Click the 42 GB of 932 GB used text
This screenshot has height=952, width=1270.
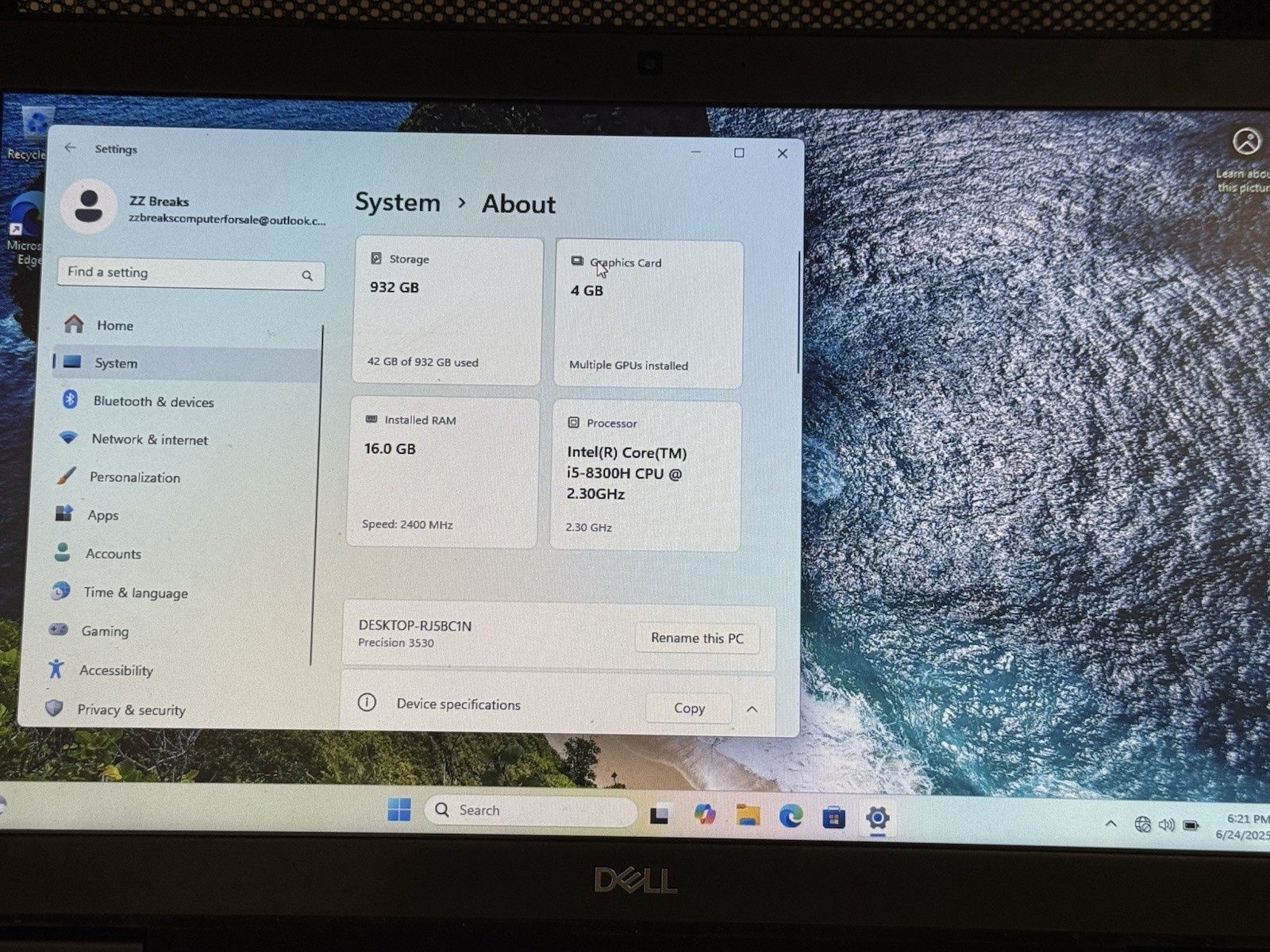pyautogui.click(x=422, y=362)
